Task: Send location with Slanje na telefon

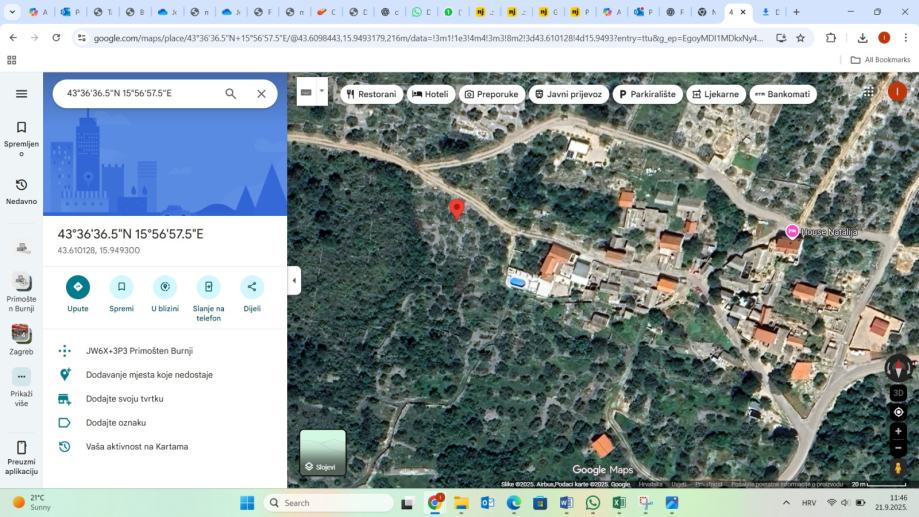Action: click(209, 298)
